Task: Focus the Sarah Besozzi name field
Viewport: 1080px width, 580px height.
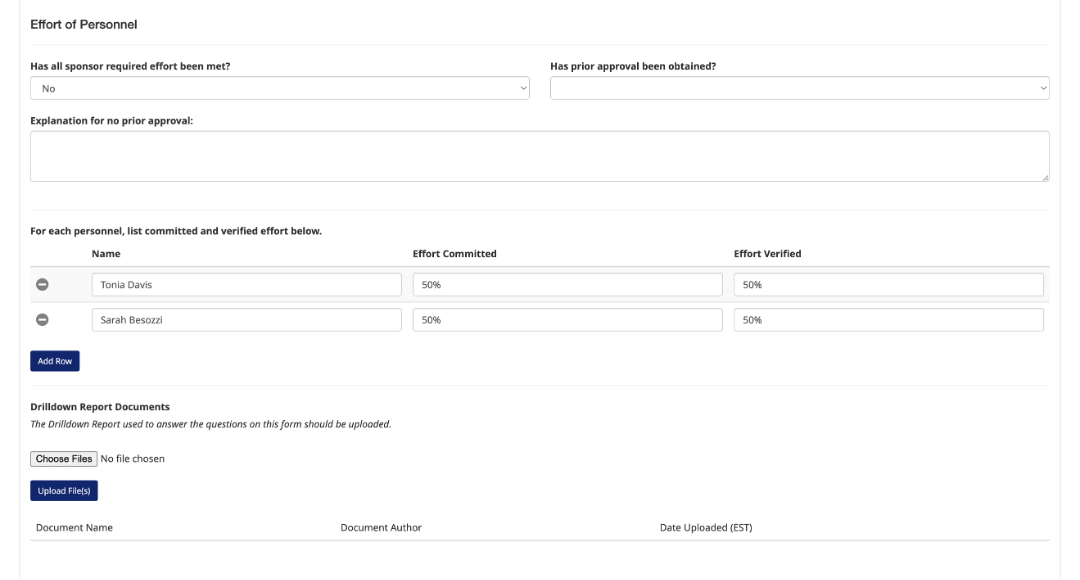Action: pyautogui.click(x=246, y=320)
